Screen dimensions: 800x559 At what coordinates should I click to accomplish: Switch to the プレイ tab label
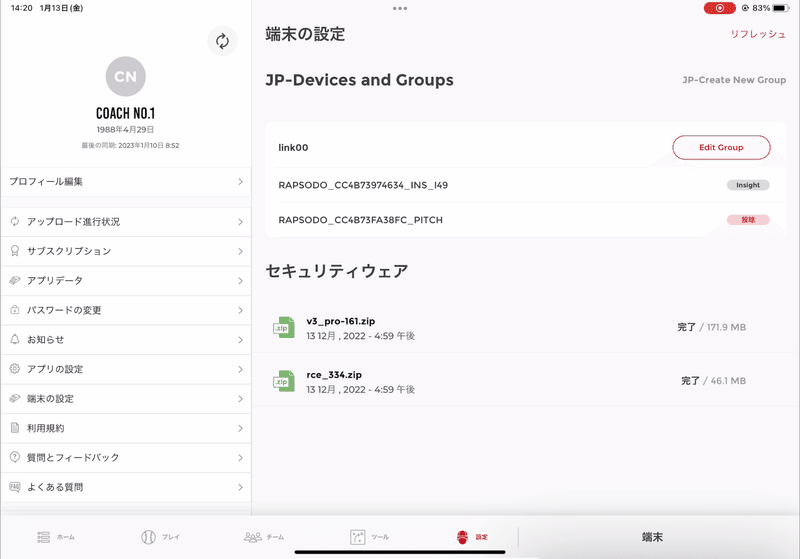170,537
